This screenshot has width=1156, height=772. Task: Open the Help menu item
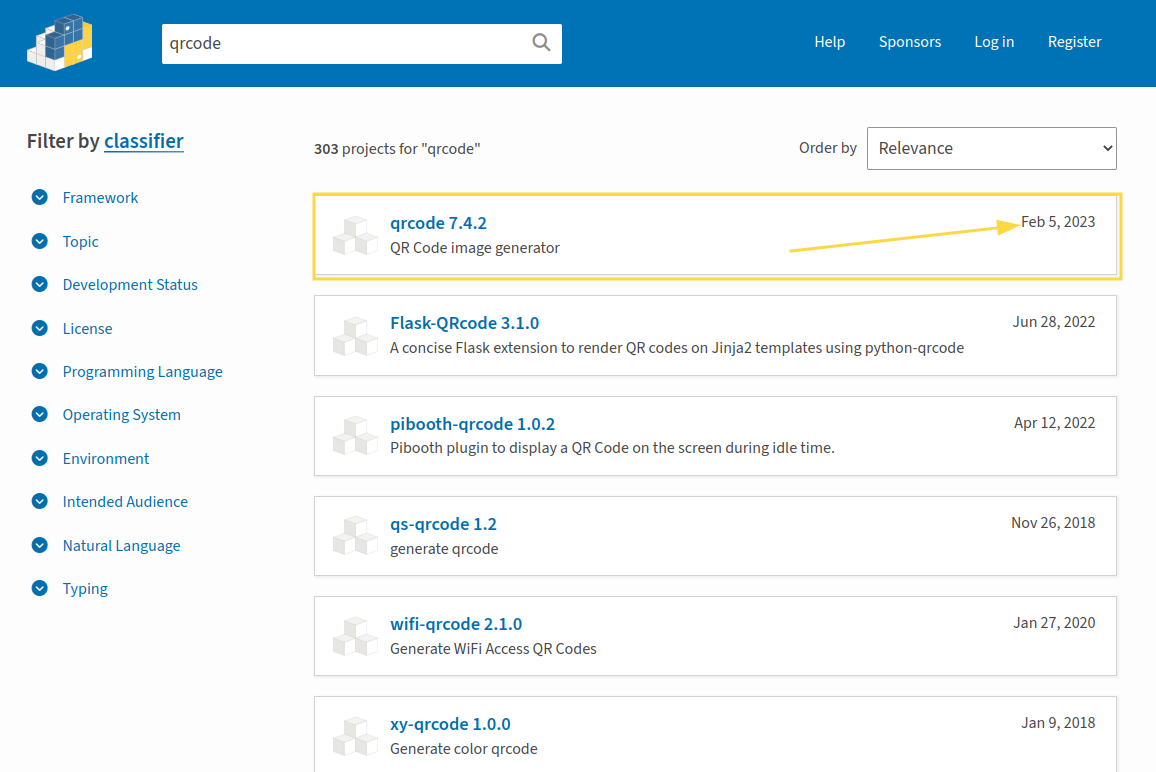click(829, 42)
